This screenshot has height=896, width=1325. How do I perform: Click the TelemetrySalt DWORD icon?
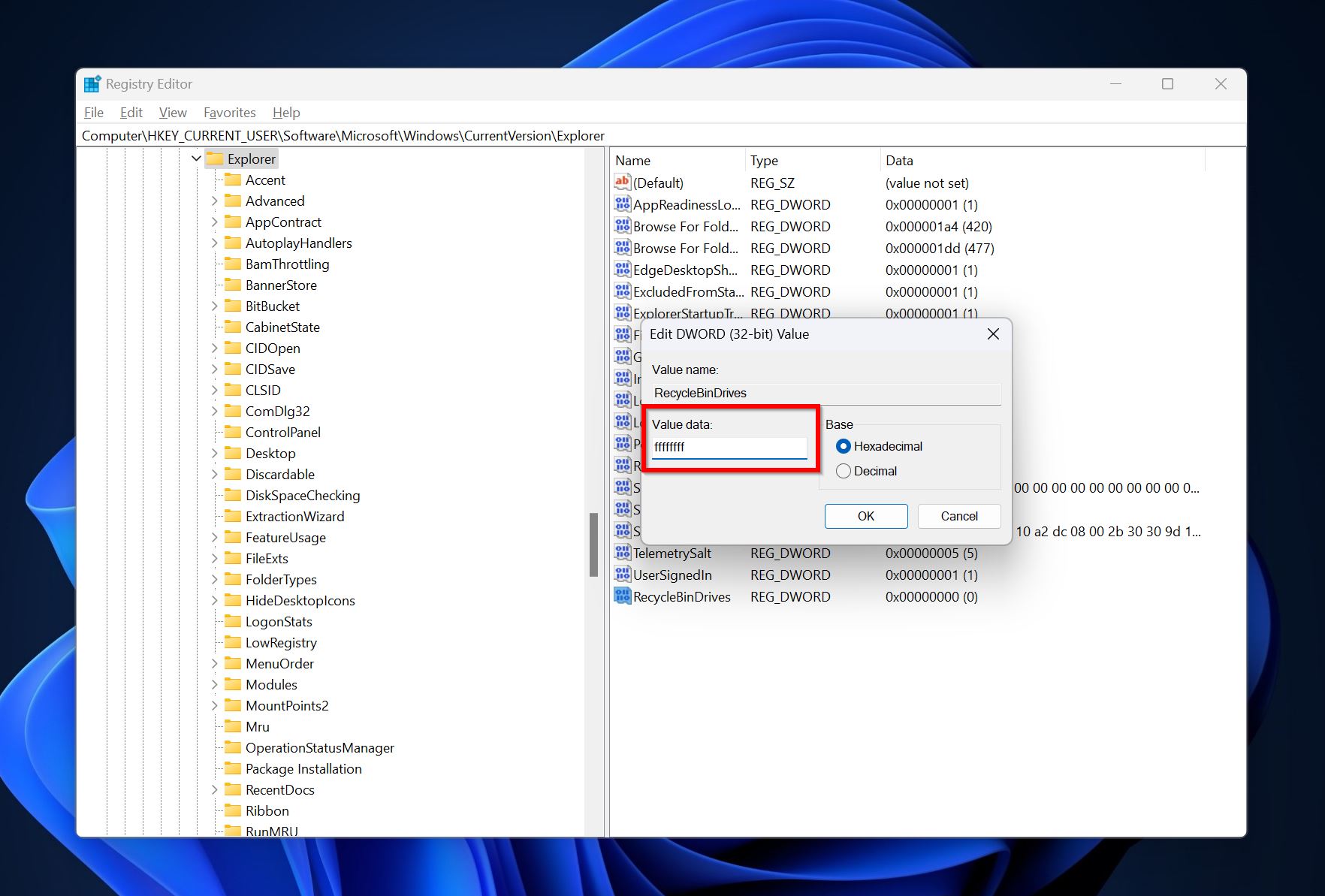(622, 552)
